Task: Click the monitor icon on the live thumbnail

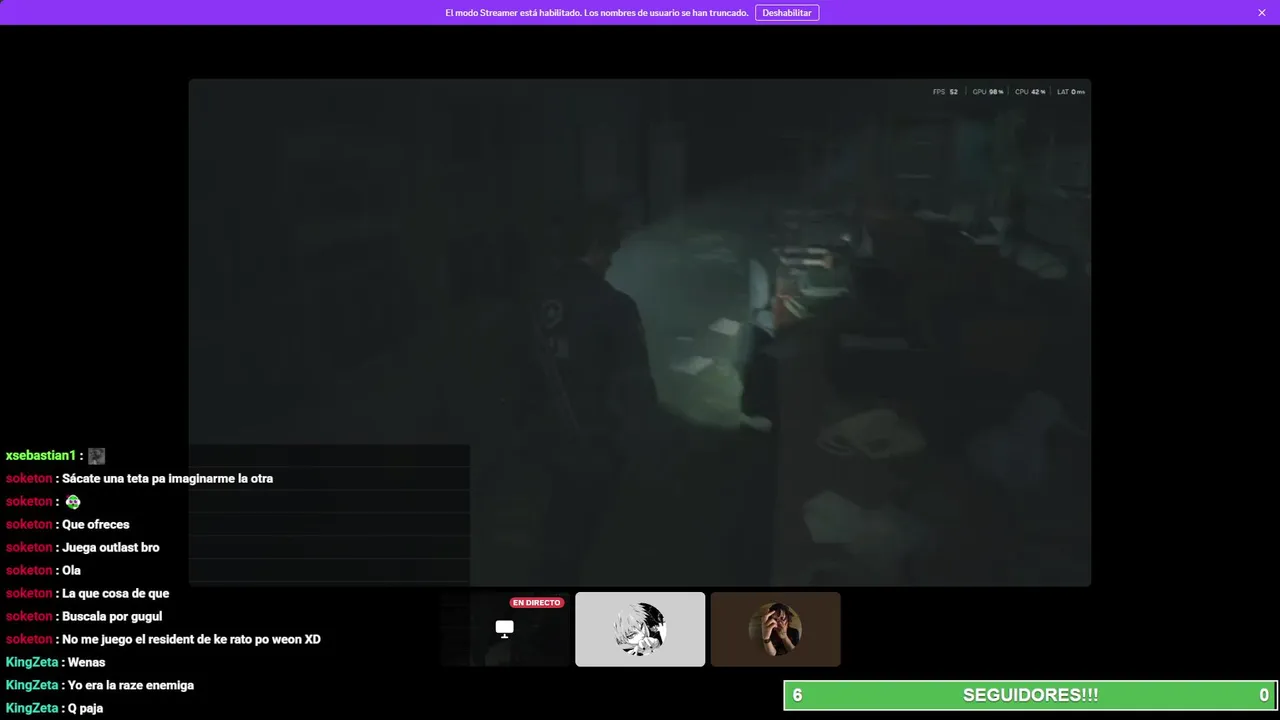Action: point(505,628)
